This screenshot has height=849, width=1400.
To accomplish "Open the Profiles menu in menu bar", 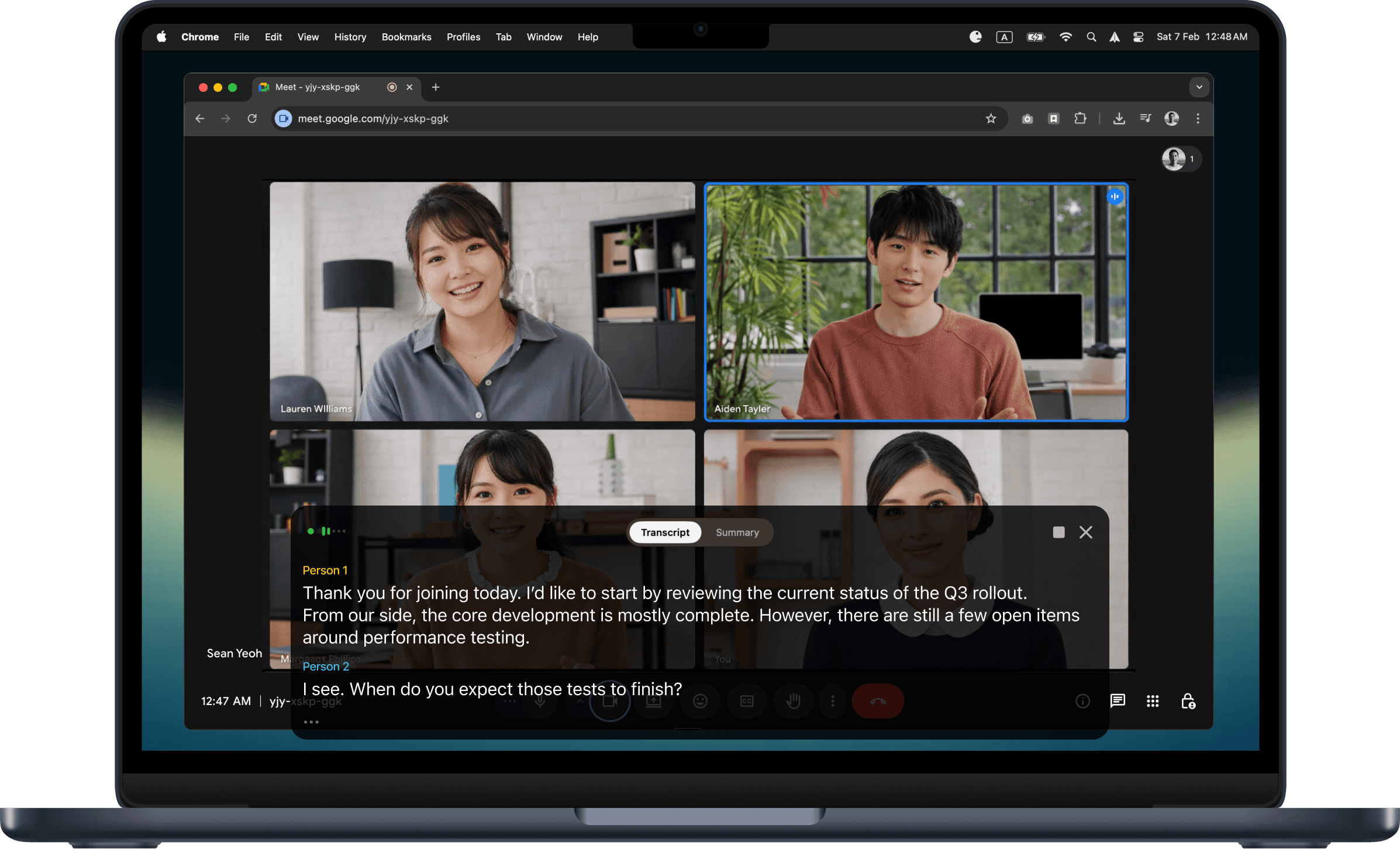I will click(463, 37).
